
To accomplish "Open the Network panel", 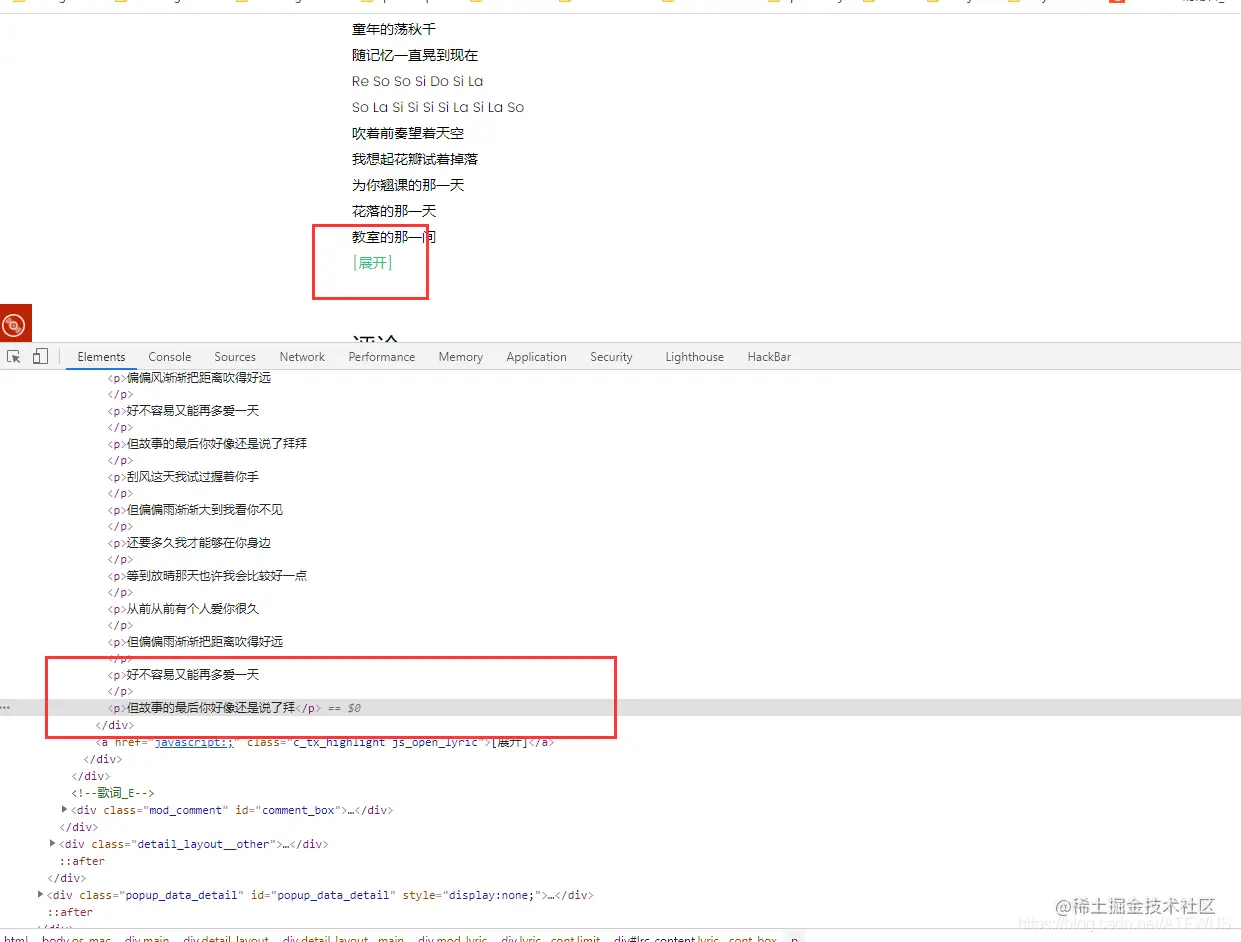I will 302,356.
